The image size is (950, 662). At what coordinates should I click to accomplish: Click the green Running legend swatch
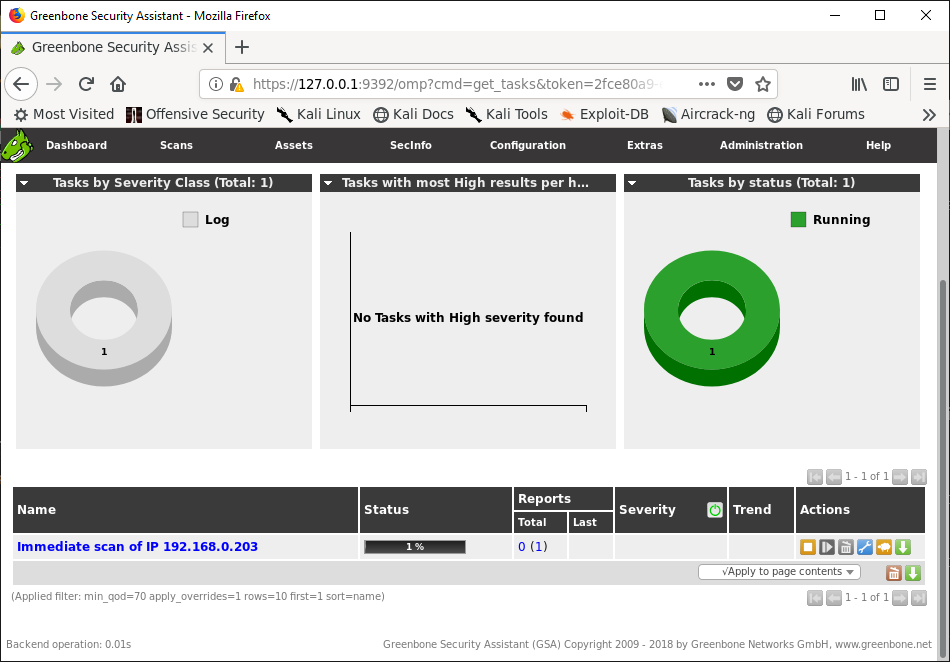799,219
